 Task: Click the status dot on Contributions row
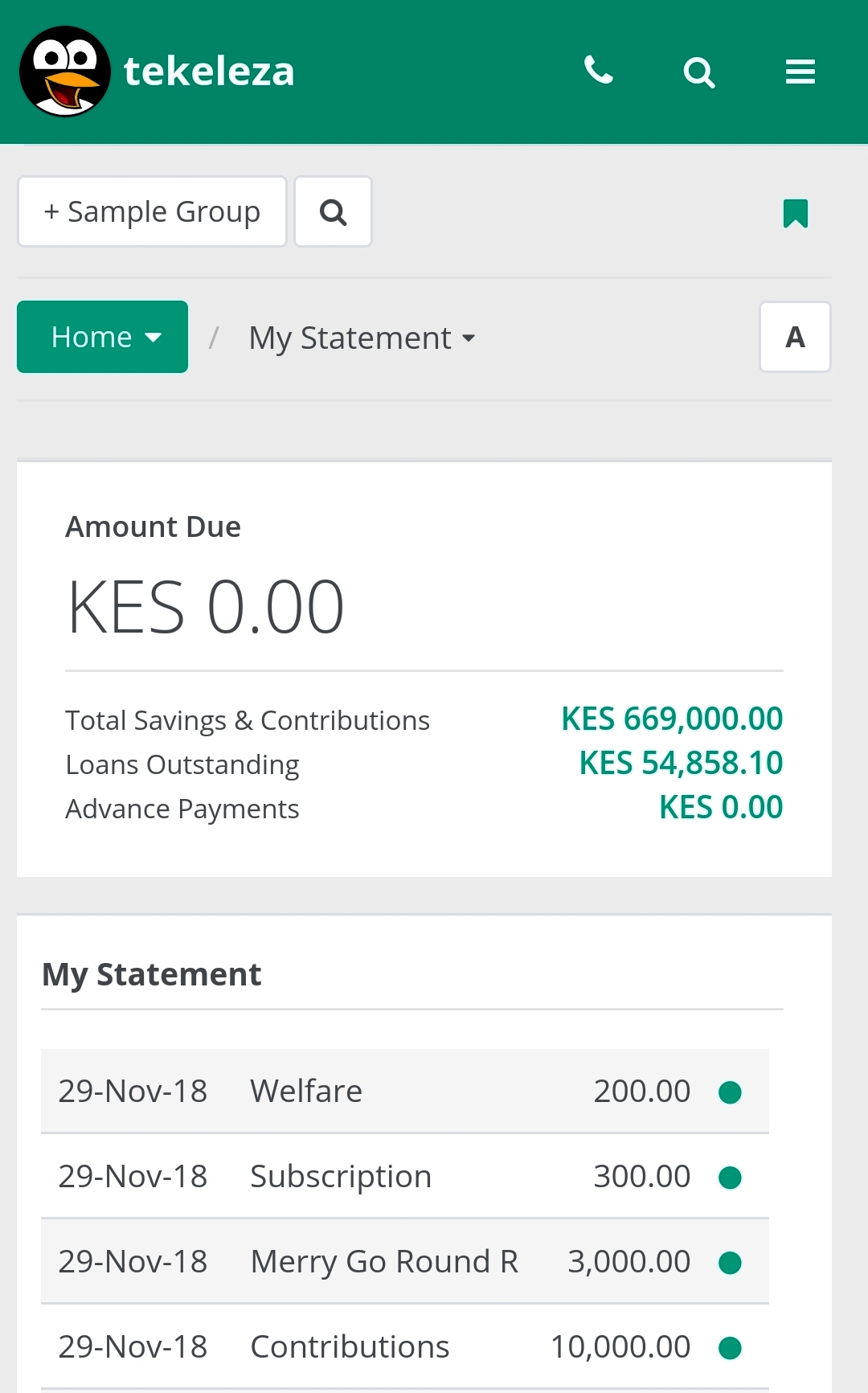coord(730,1348)
